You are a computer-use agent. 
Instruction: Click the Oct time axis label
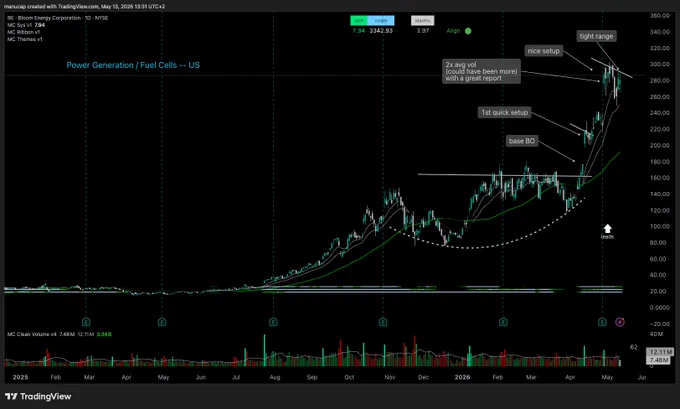349,377
